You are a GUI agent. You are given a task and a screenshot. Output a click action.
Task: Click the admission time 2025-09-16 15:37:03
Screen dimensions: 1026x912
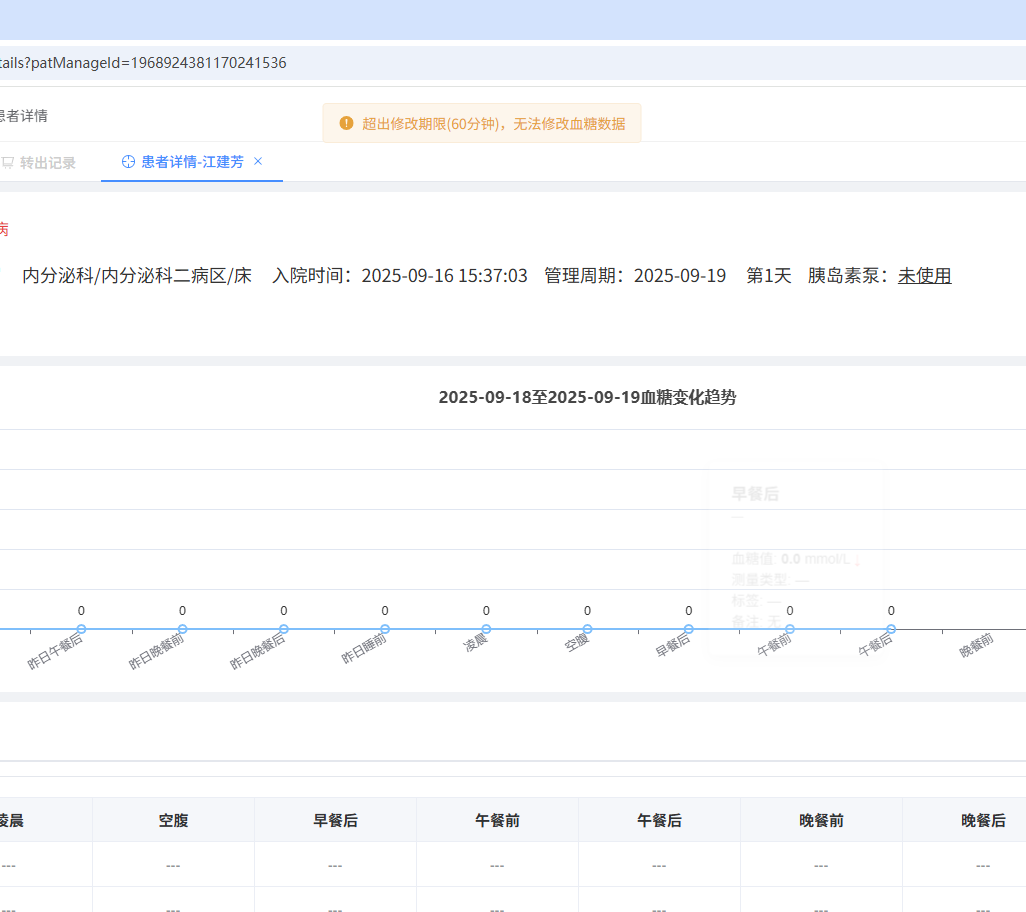pyautogui.click(x=444, y=275)
